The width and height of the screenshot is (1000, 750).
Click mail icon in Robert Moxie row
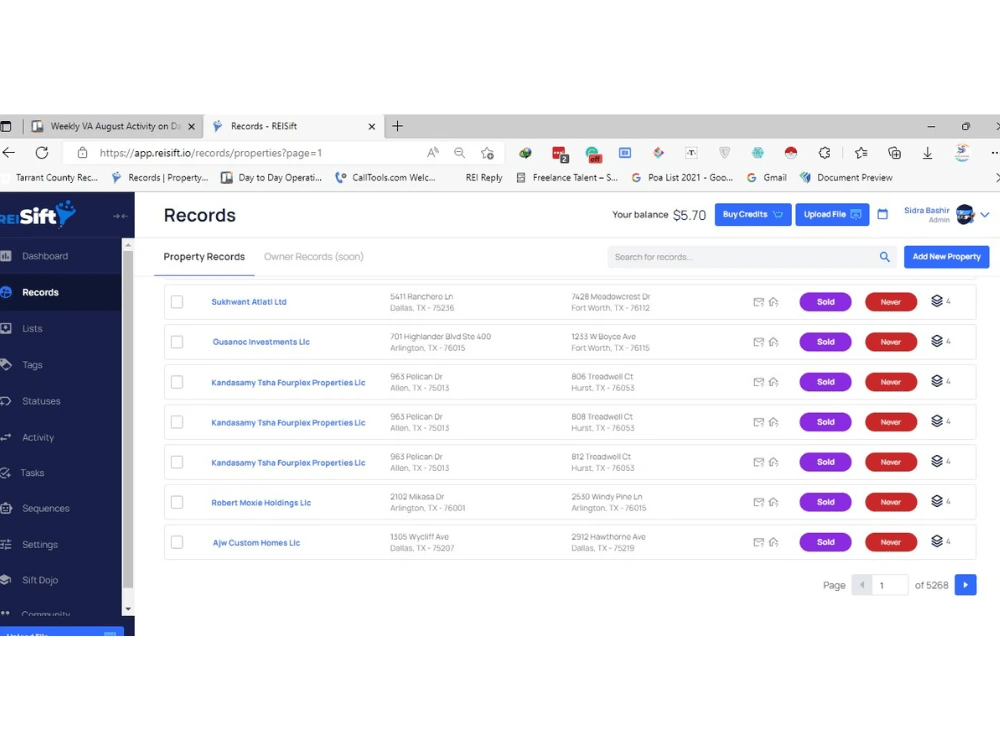(x=758, y=502)
